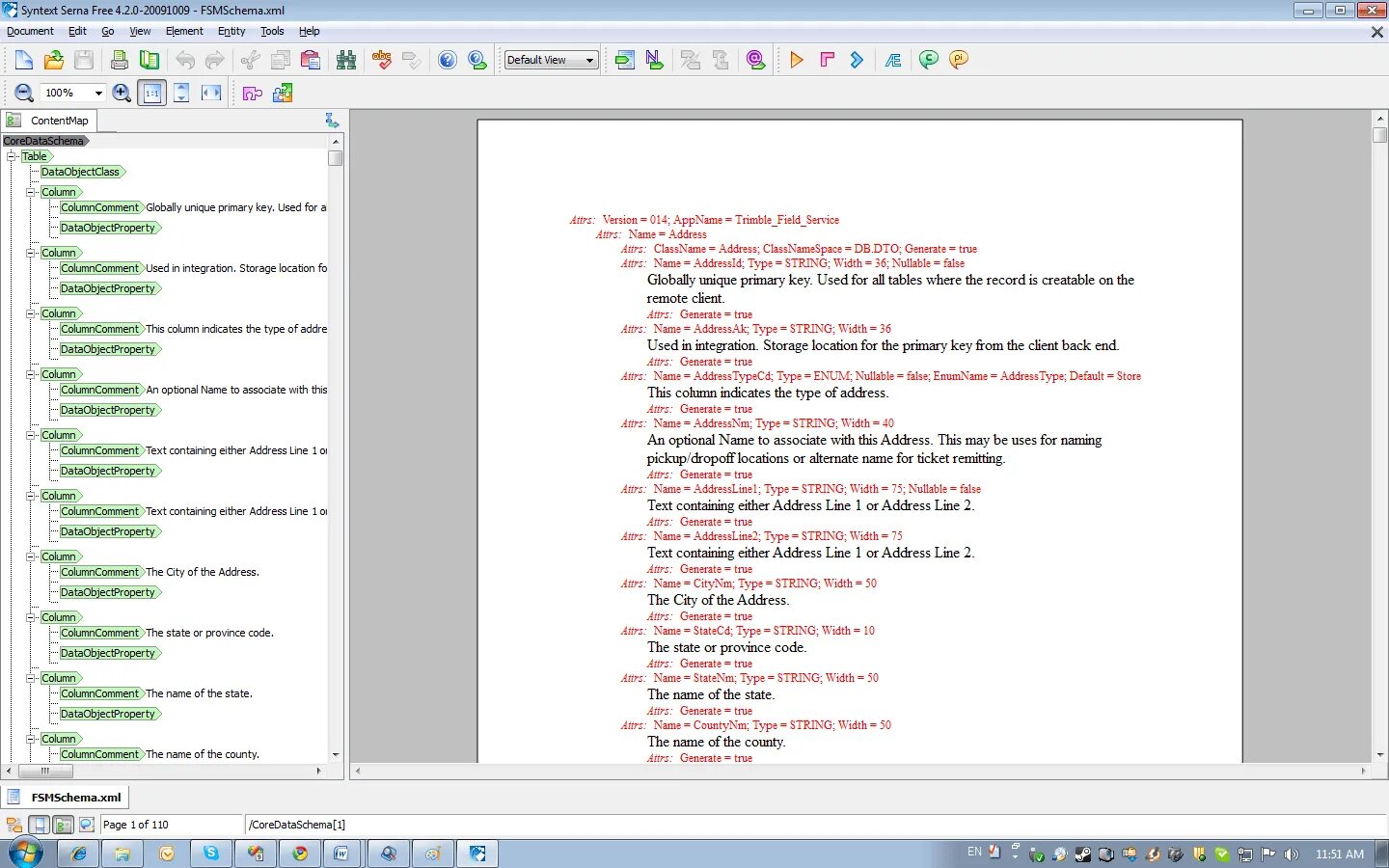1389x868 pixels.
Task: Open the View menu
Action: pyautogui.click(x=140, y=31)
